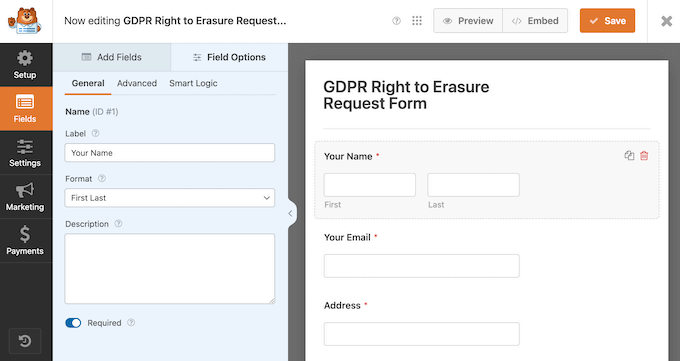Open the Settings panel in sidebar
Viewport: 680px width, 361px height.
pos(25,153)
